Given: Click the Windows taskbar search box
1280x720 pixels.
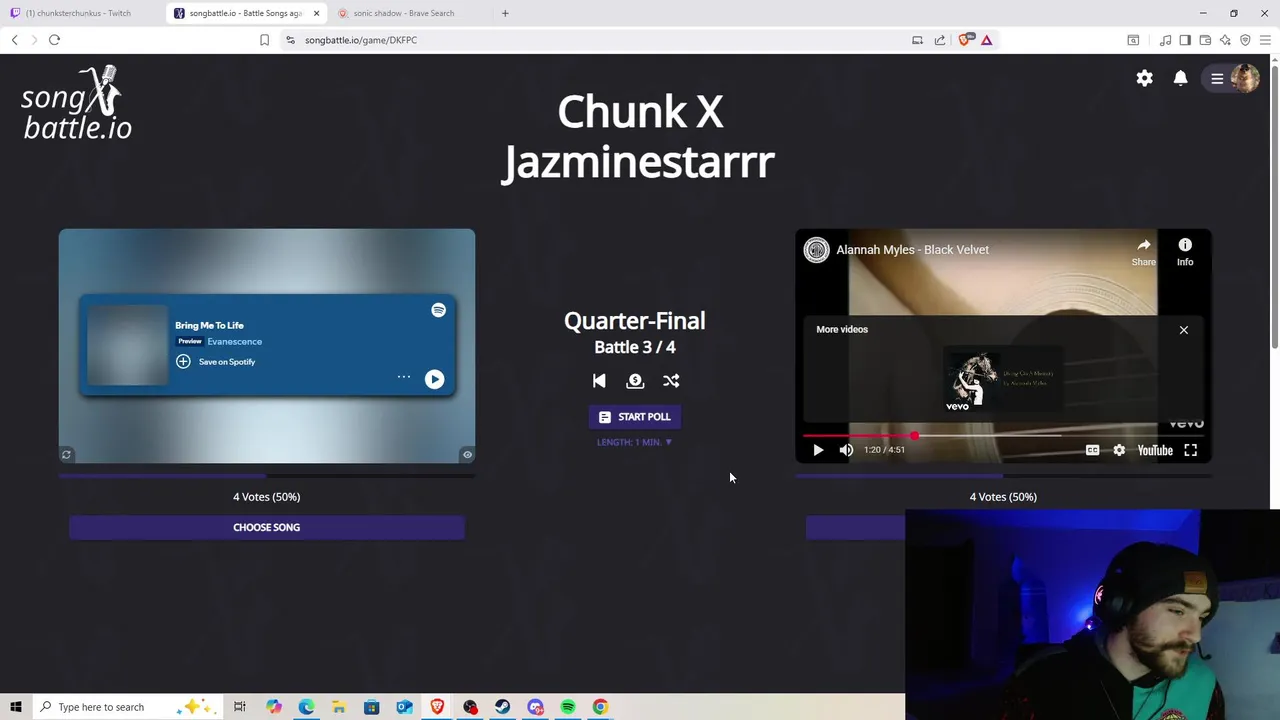Looking at the screenshot, I should click(128, 707).
